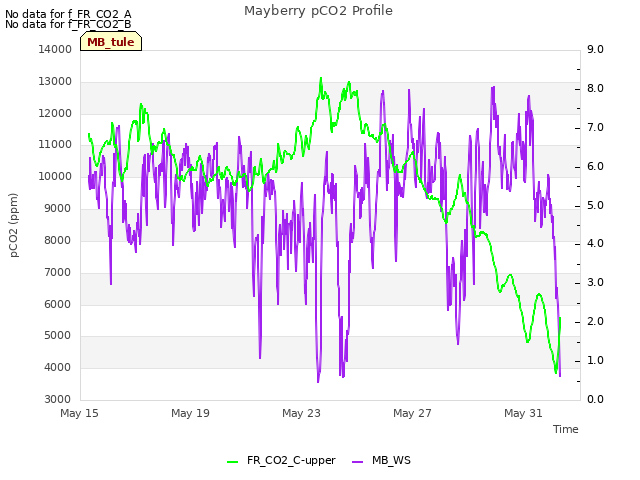Click the Time axis label
Viewport: 640px width, 480px height.
[566, 429]
